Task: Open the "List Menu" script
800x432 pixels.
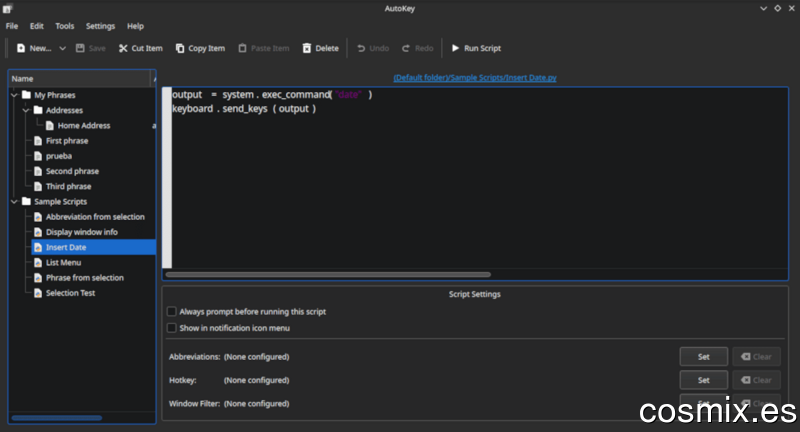Action: coord(63,263)
